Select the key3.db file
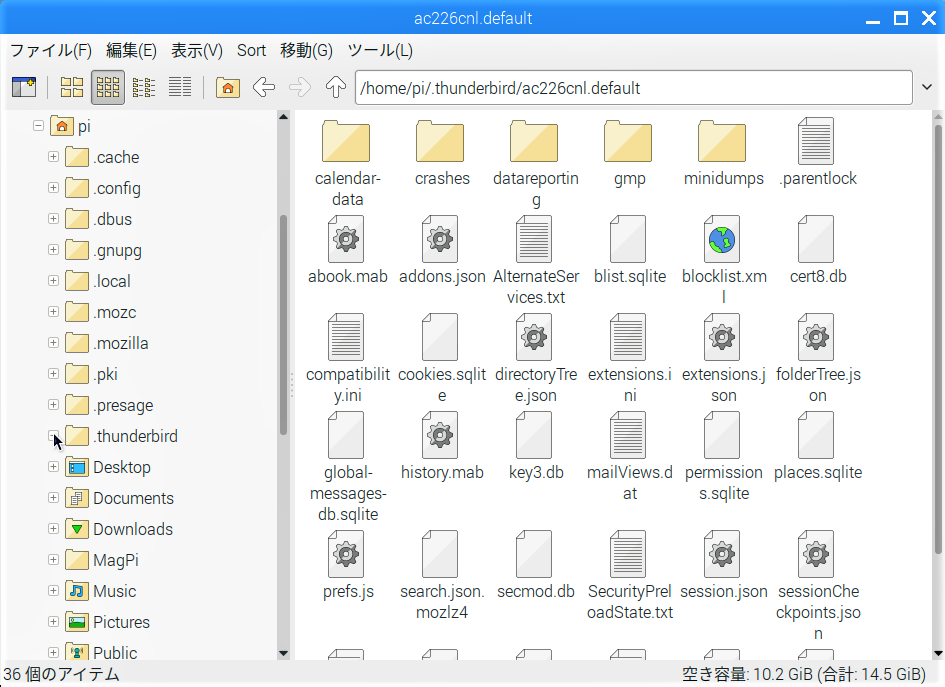 coord(535,447)
